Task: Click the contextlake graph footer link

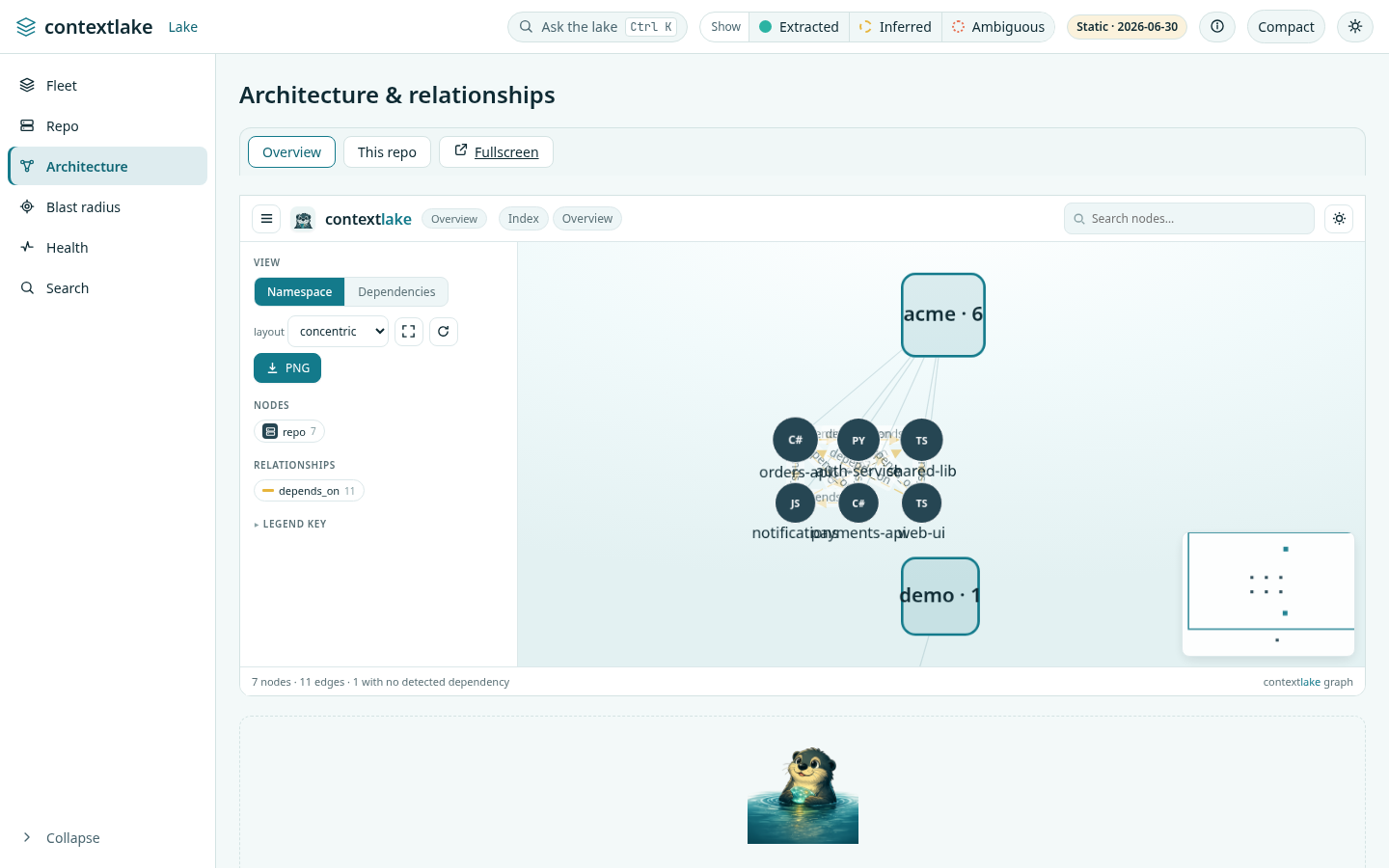Action: coord(1308,682)
